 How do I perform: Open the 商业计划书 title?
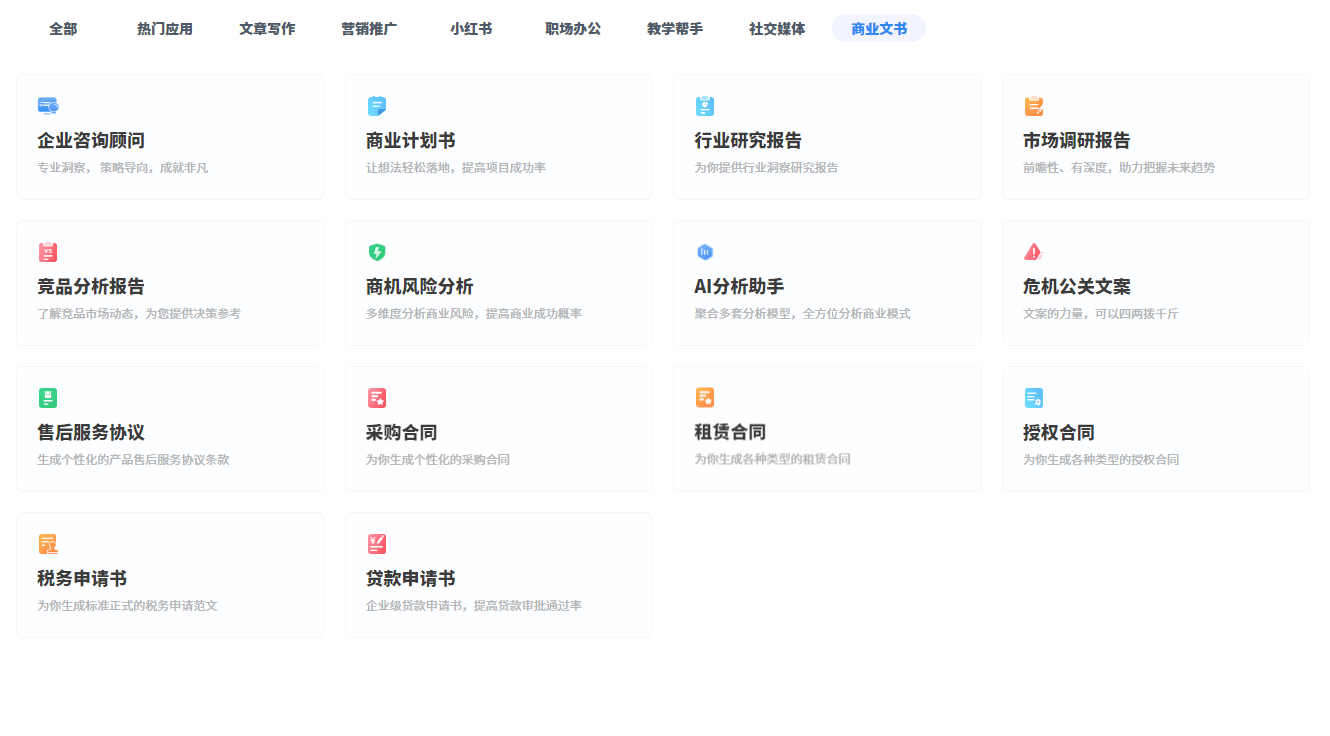coord(411,141)
